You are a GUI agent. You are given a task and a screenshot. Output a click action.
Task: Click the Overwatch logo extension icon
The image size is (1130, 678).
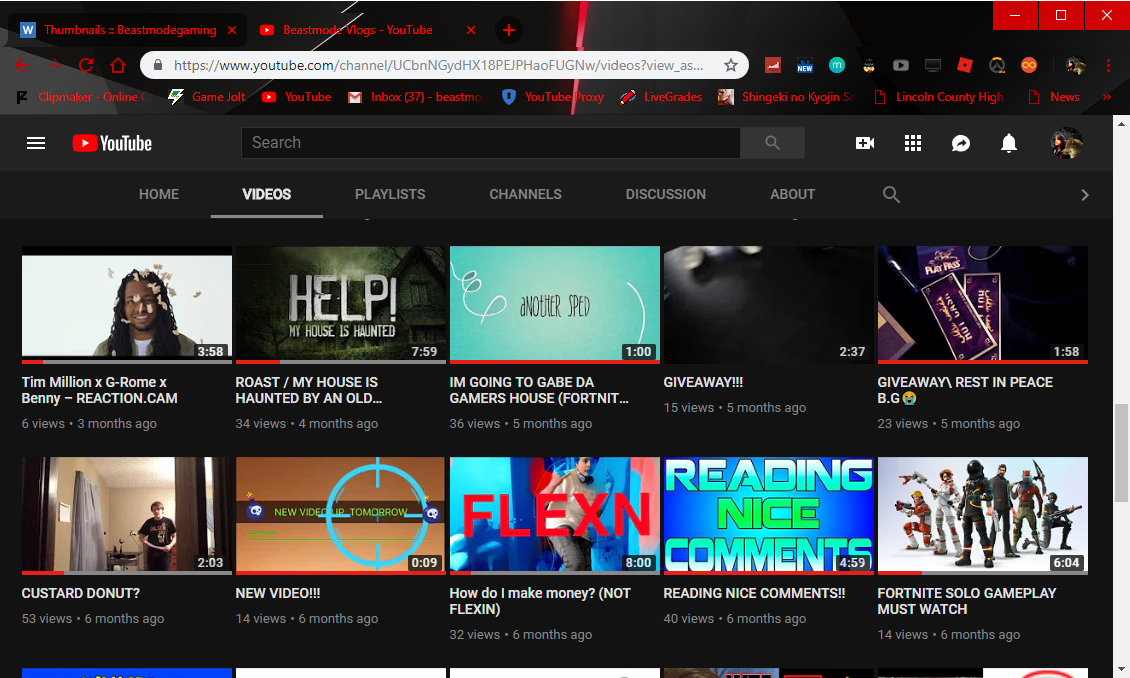(x=997, y=66)
